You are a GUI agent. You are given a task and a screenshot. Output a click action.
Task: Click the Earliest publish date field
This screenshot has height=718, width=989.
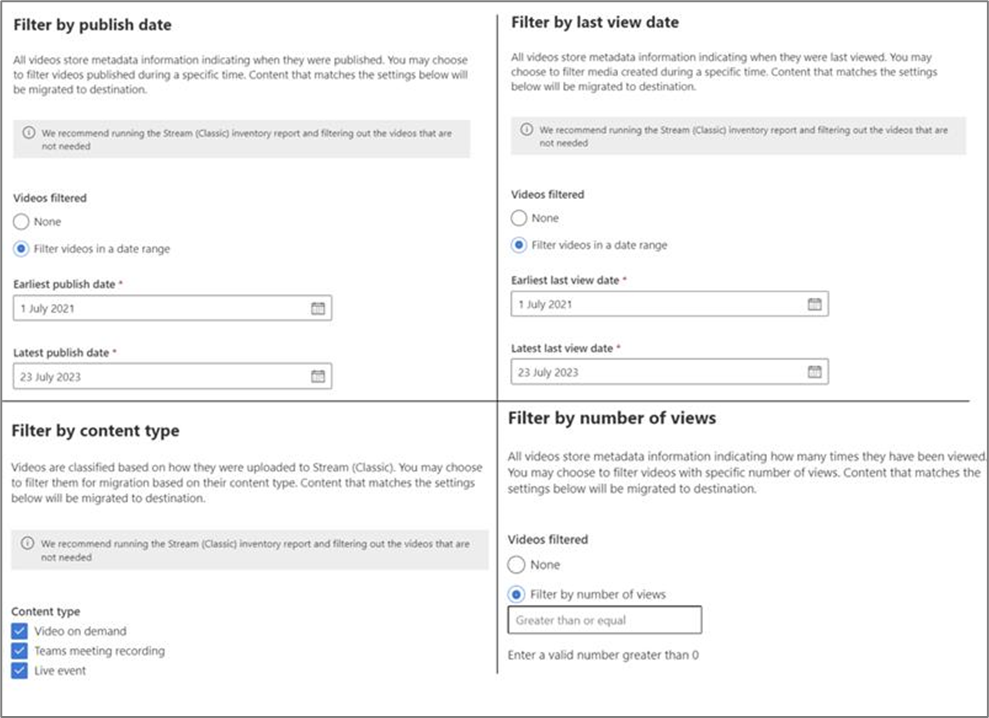click(160, 309)
